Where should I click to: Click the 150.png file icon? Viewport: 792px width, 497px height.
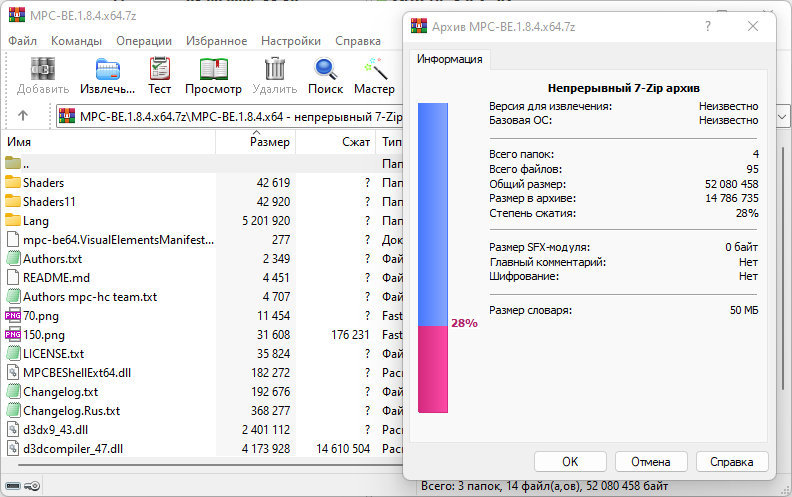tap(13, 334)
